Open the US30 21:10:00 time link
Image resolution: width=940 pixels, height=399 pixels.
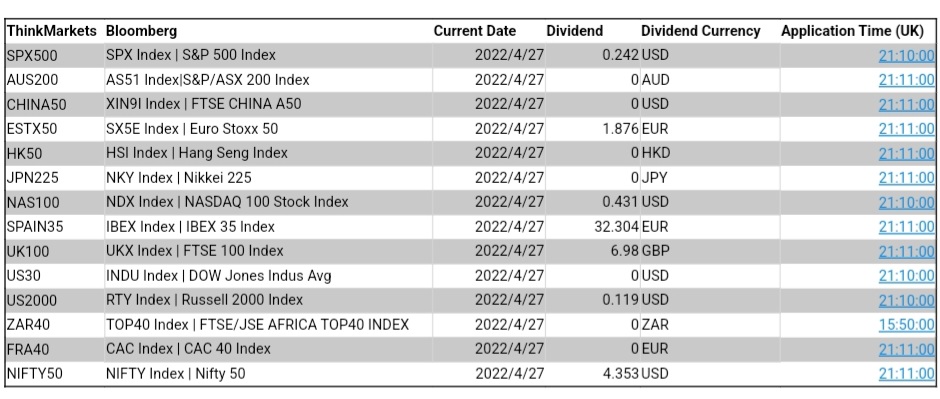point(906,276)
